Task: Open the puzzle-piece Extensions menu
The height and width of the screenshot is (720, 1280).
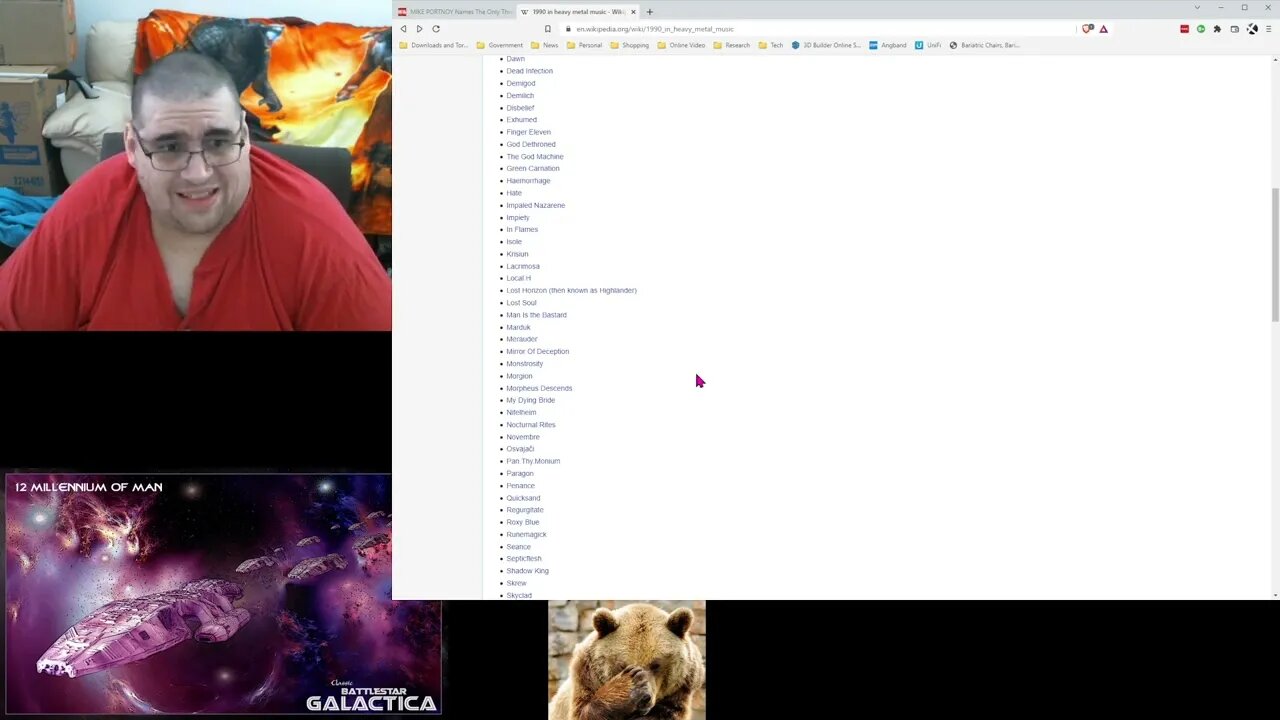Action: pos(1217,29)
